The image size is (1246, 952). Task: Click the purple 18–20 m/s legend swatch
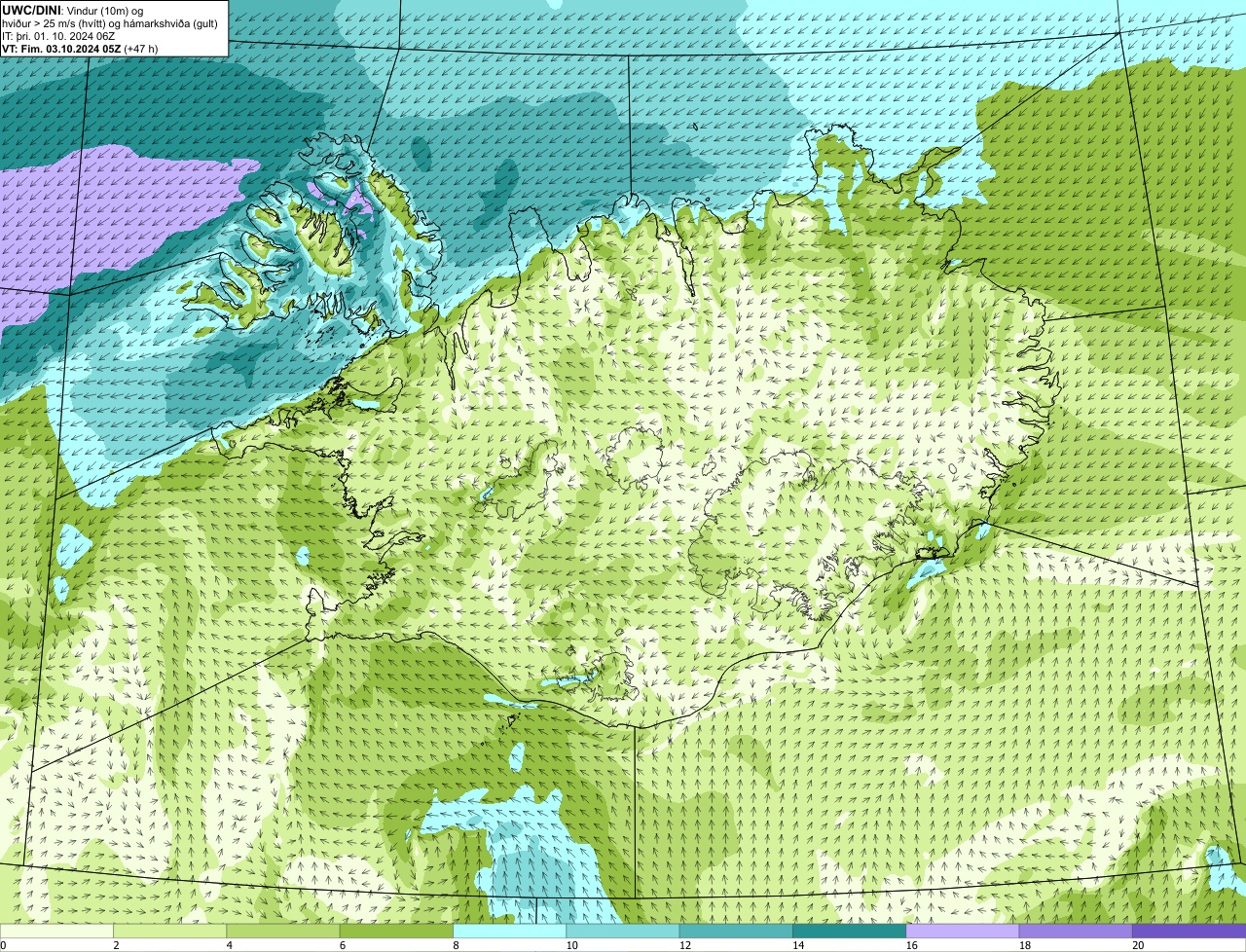(1076, 932)
